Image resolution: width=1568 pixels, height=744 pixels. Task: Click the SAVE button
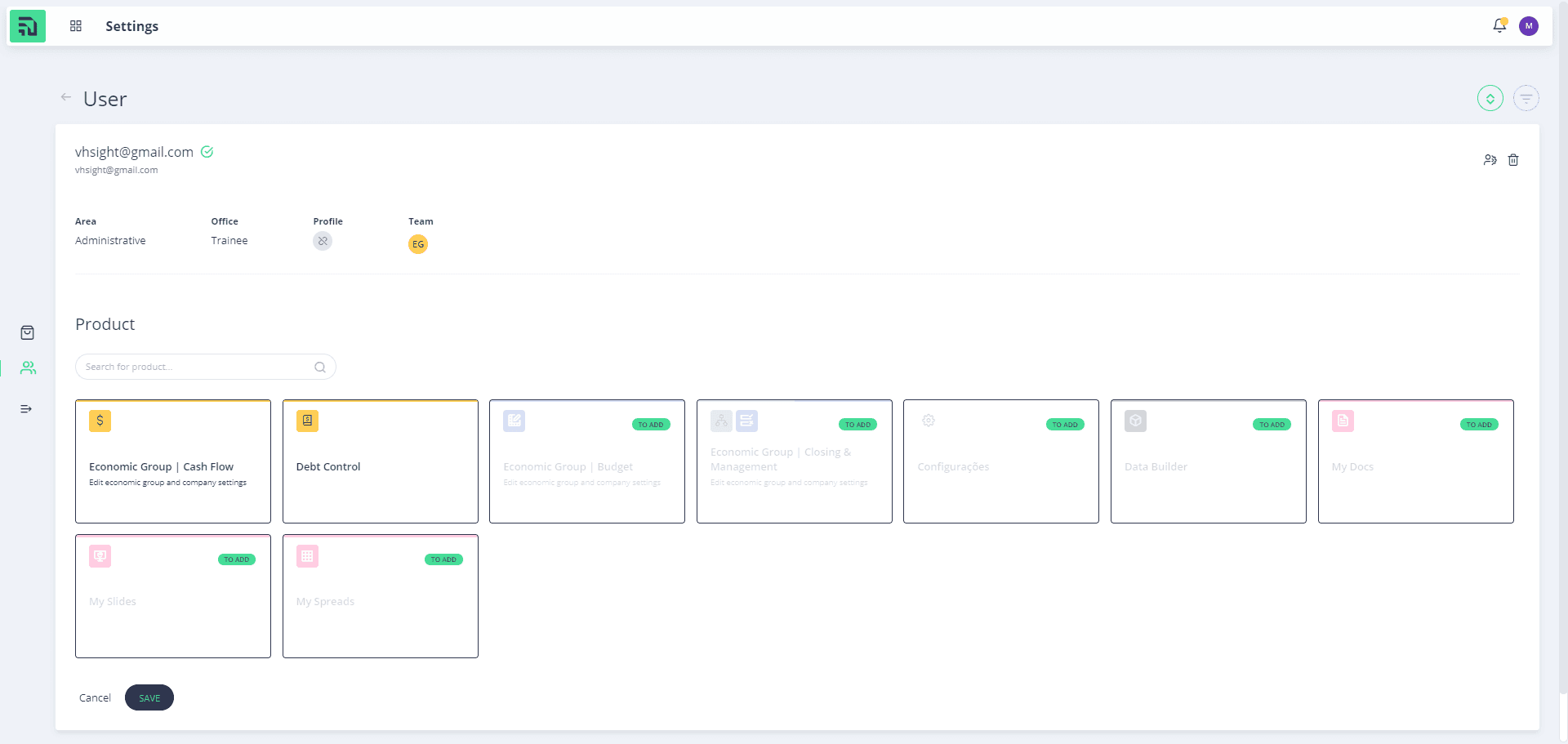[149, 697]
